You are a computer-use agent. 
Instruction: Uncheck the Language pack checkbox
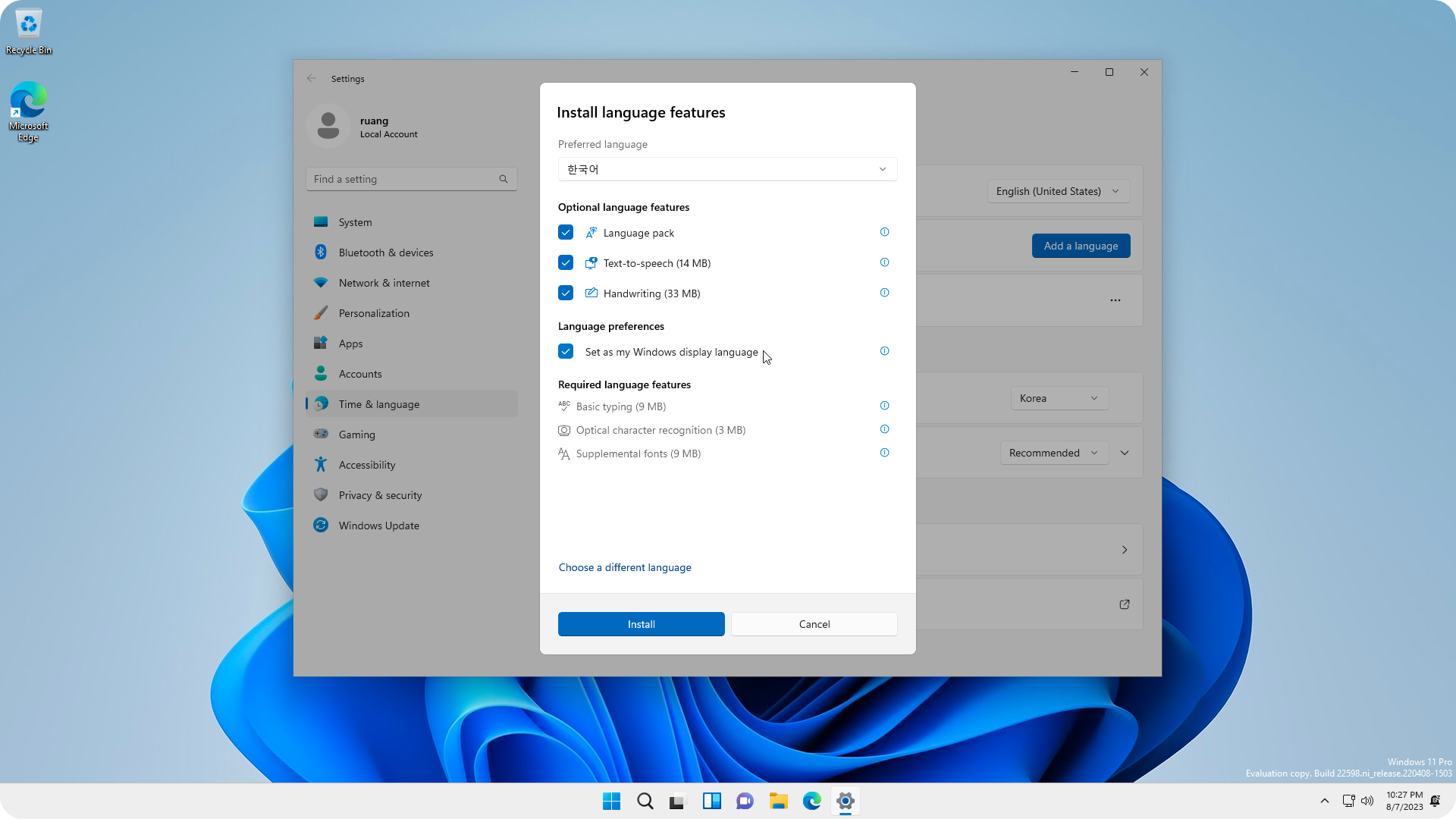click(x=566, y=232)
